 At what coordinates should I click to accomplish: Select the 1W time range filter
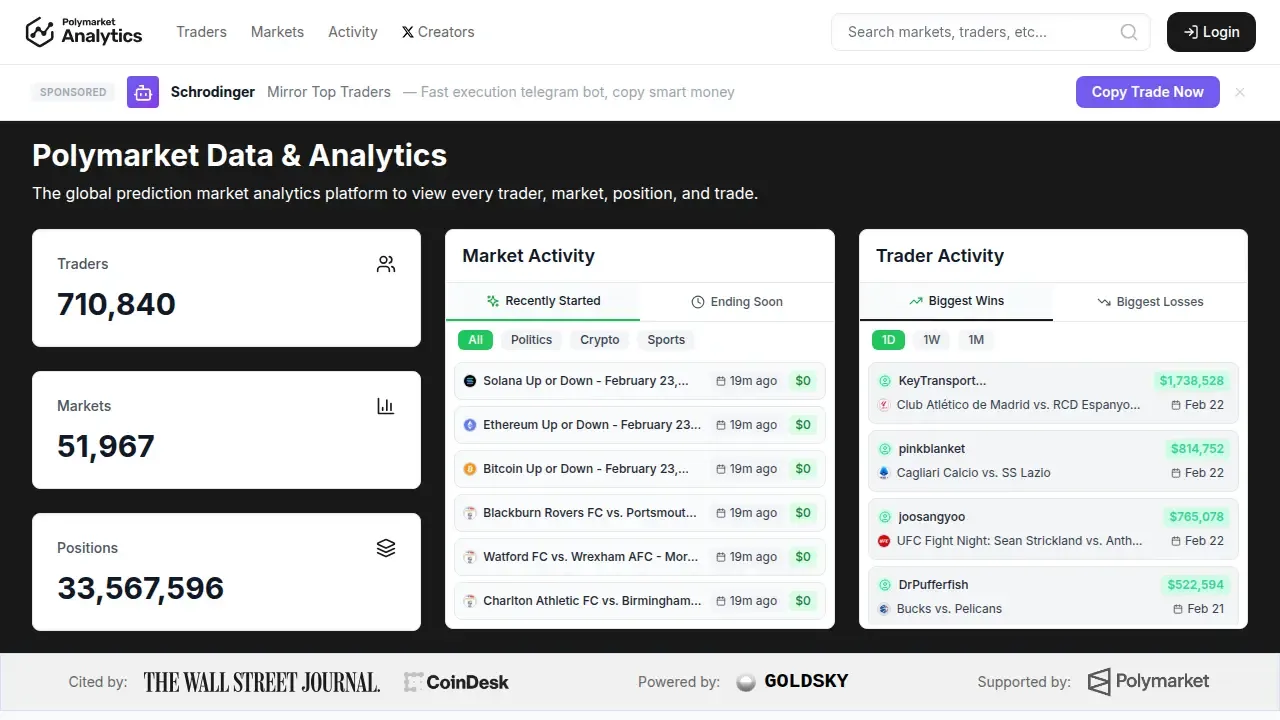(x=931, y=340)
